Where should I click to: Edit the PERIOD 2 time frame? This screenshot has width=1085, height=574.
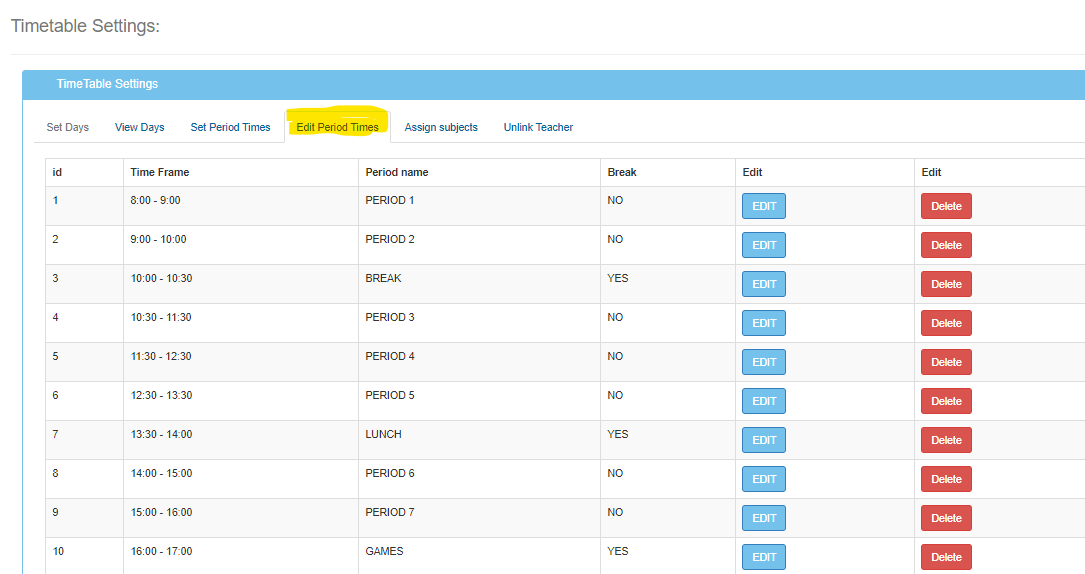tap(763, 245)
